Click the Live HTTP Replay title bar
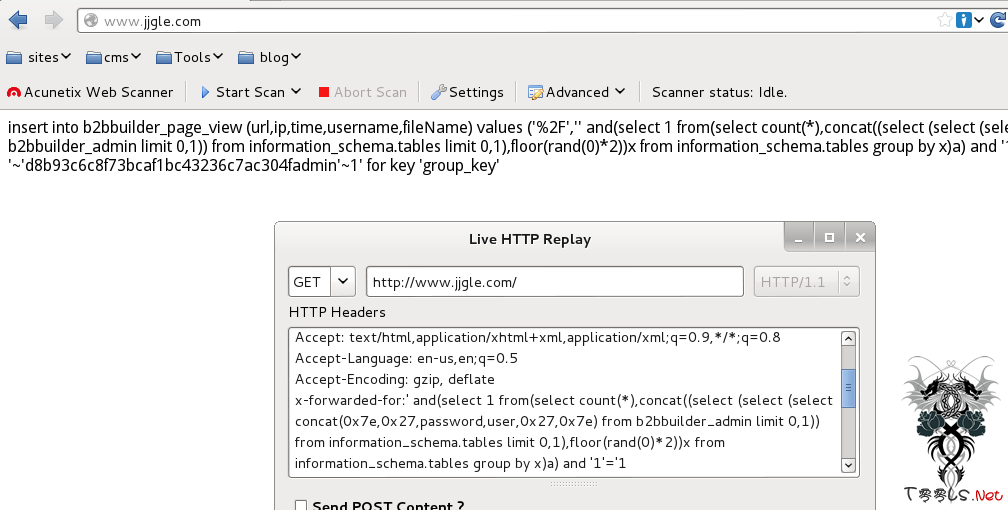Screen dimensions: 1008x510 [x=529, y=239]
